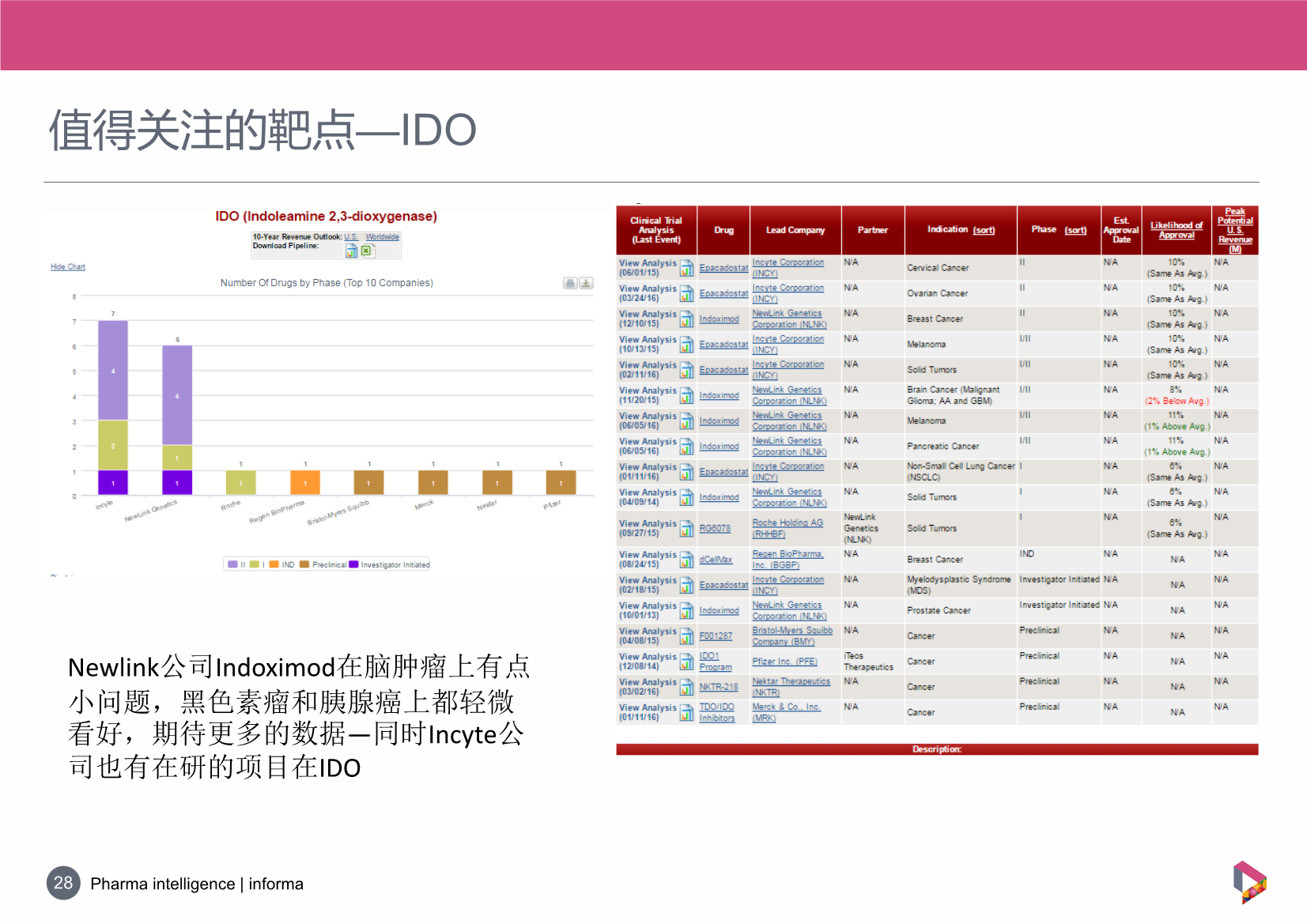Click the slide number 28 badge
Image resolution: width=1307 pixels, height=924 pixels.
point(63,883)
